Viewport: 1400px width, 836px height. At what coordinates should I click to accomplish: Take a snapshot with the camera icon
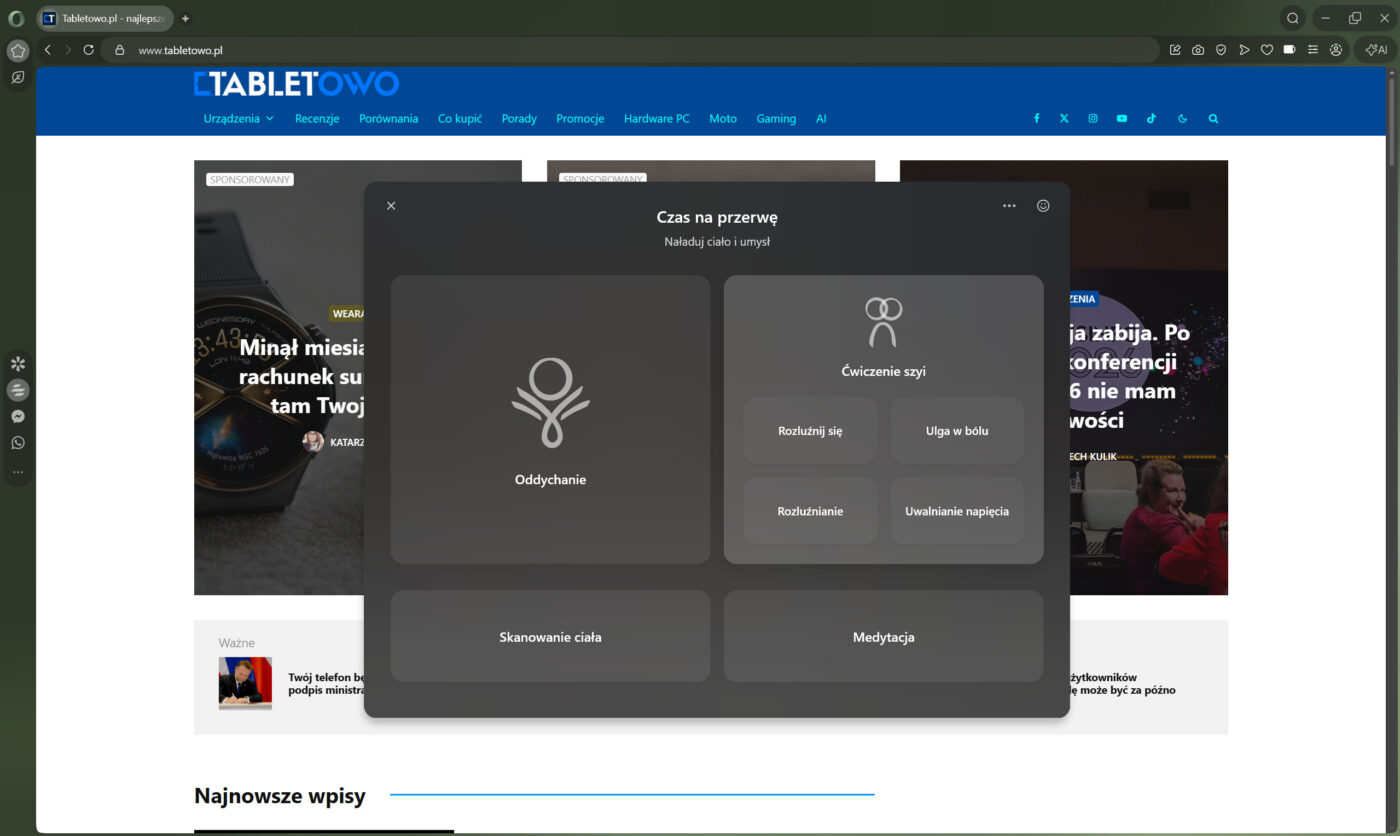(1198, 50)
